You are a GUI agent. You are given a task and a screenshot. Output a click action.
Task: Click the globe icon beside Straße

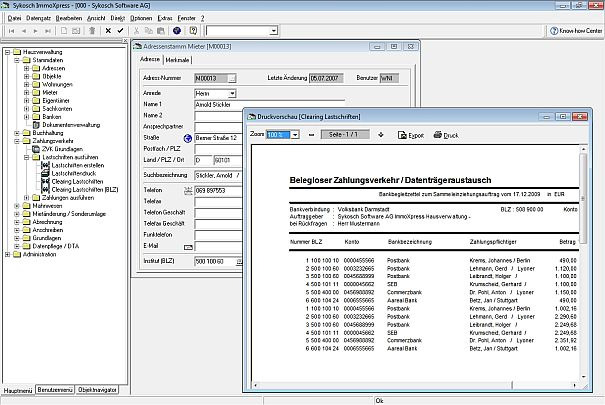pos(188,138)
